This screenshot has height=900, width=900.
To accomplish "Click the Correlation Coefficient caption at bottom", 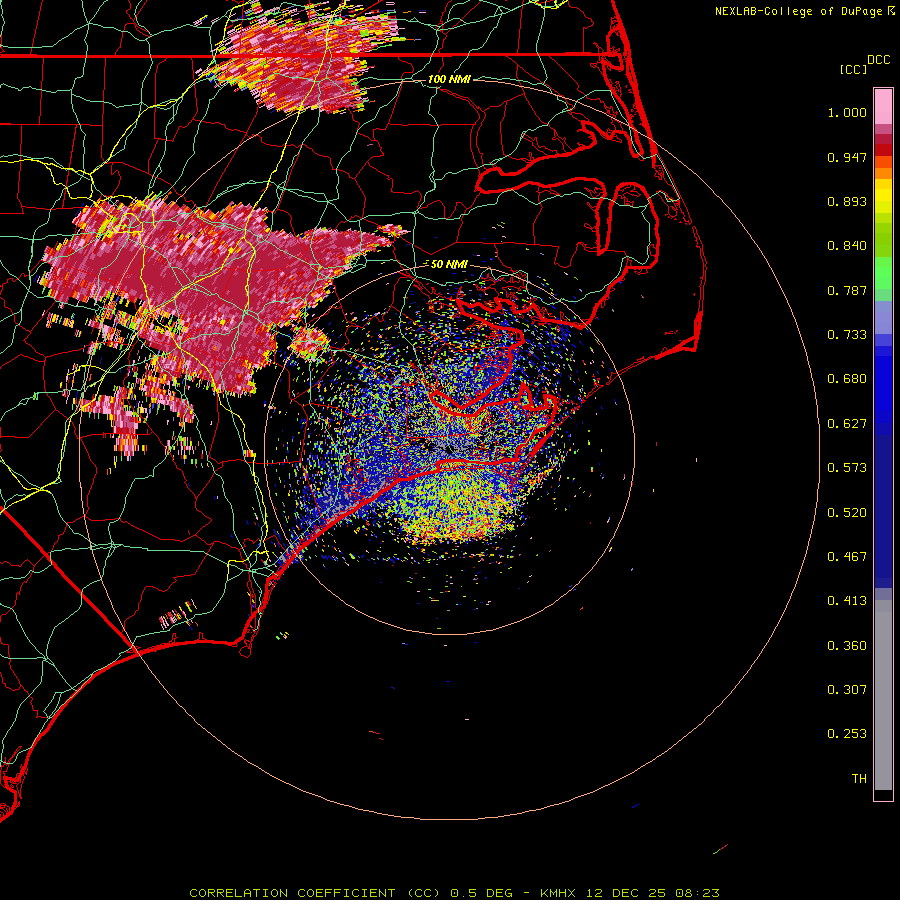I will tap(453, 893).
